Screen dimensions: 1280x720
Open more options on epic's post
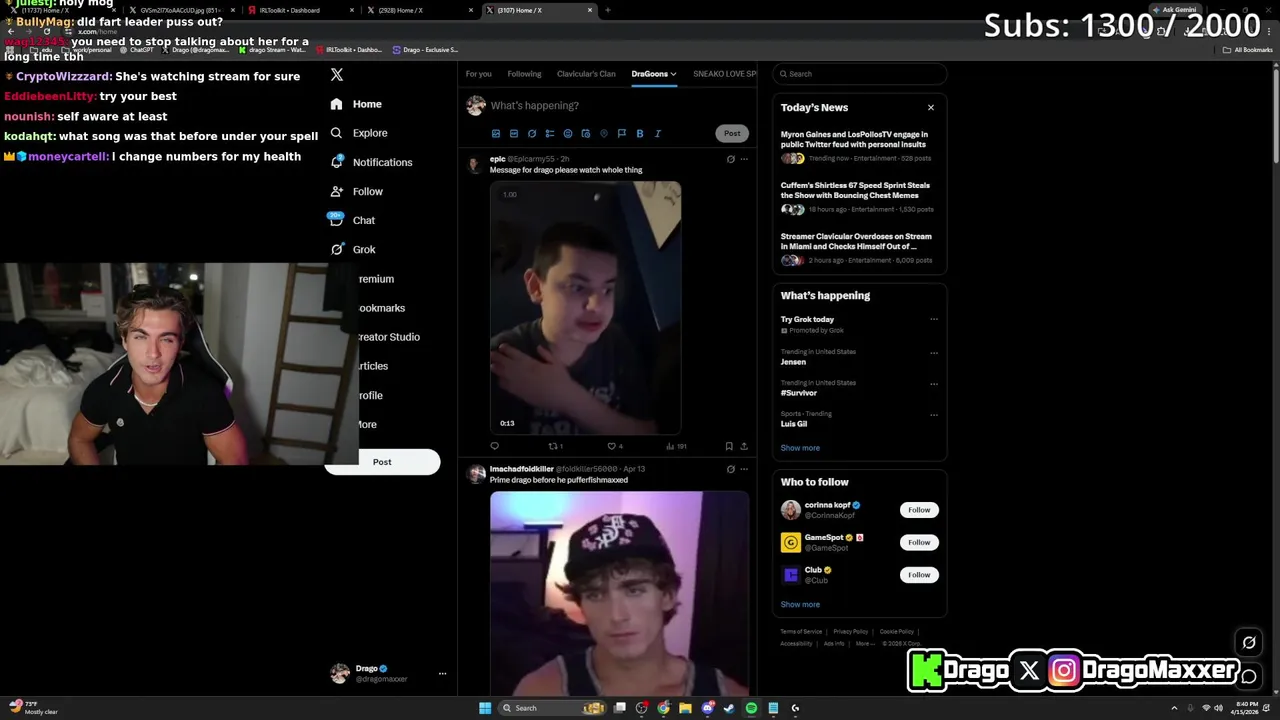point(743,159)
